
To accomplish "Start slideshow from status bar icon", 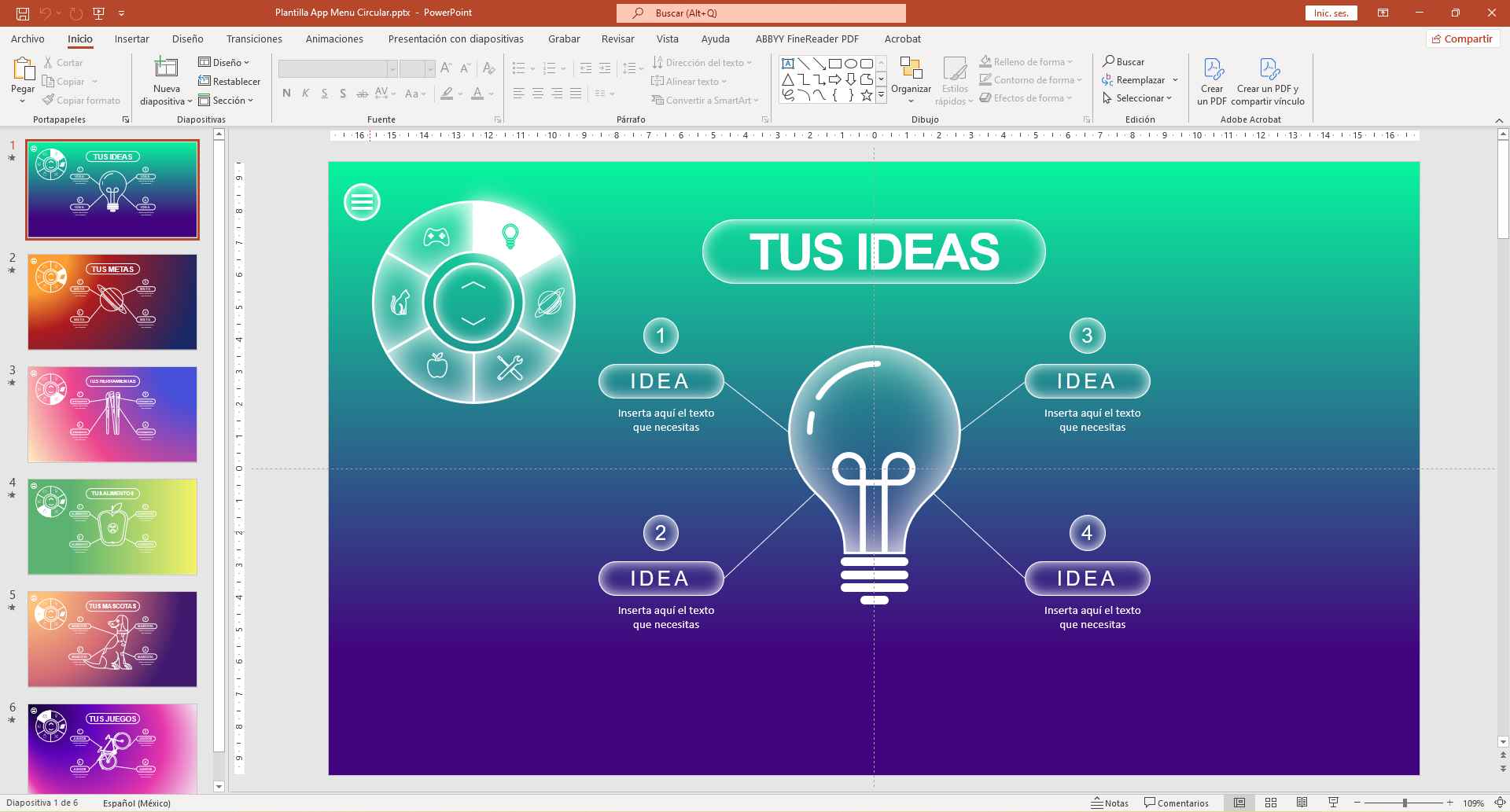I will [x=1333, y=803].
